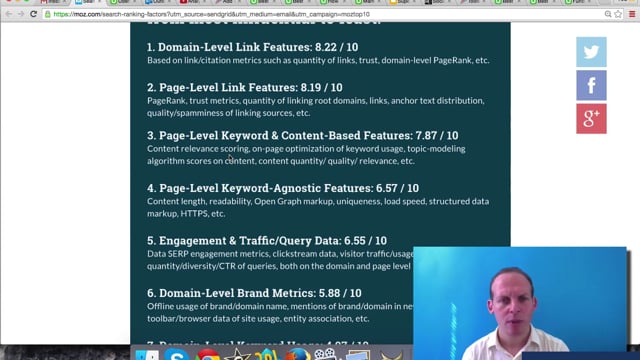640x360 pixels.
Task: Go back with the browser back arrow
Action: [9, 14]
